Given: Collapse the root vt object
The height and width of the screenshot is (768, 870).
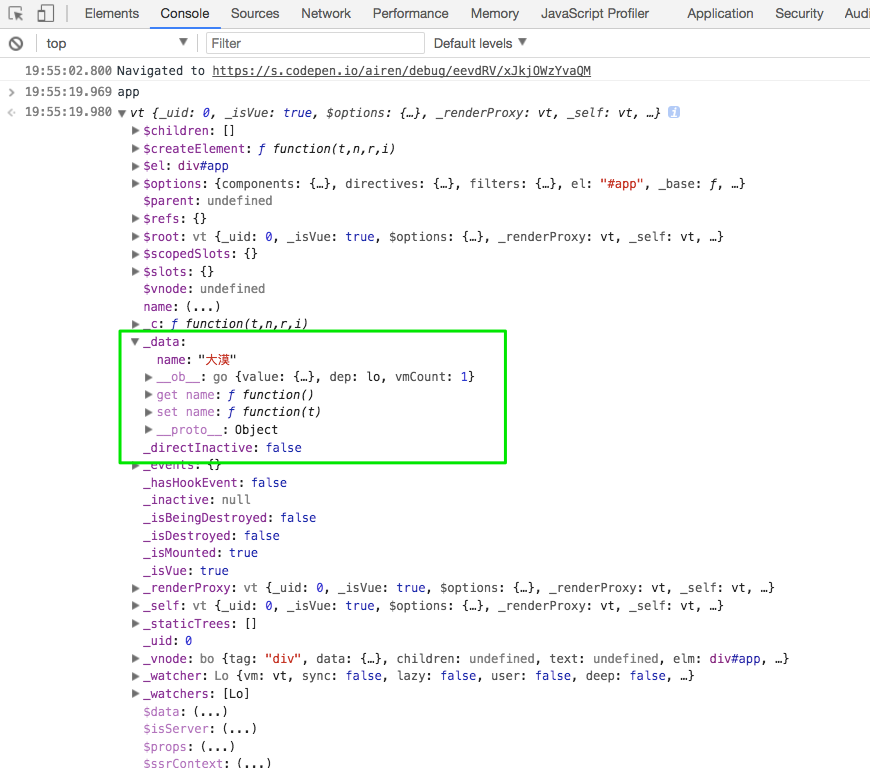Looking at the screenshot, I should (x=122, y=113).
